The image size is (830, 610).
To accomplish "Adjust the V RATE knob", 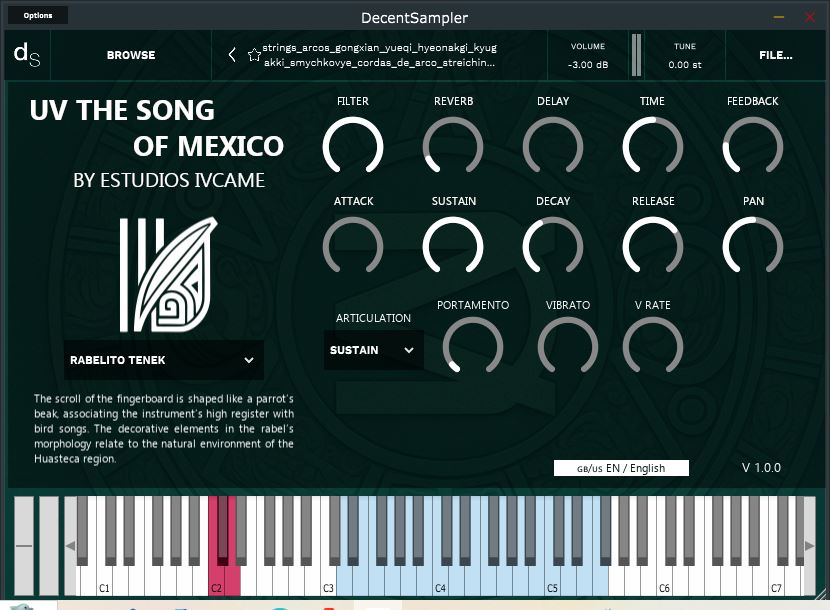I will click(653, 347).
